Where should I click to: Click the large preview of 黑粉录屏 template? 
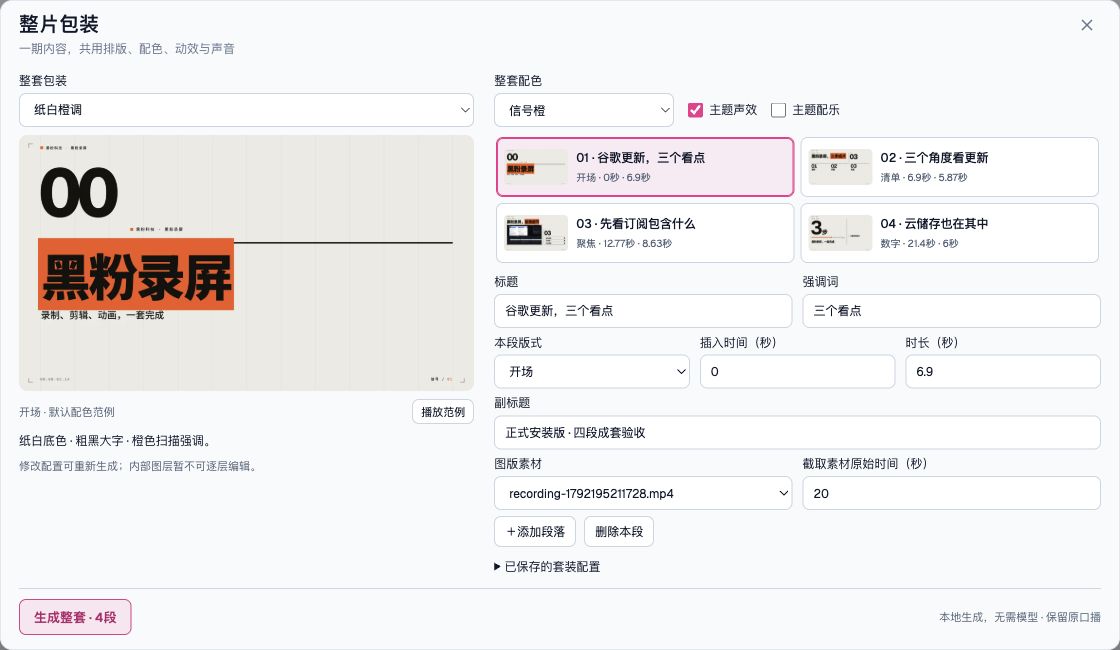click(246, 262)
